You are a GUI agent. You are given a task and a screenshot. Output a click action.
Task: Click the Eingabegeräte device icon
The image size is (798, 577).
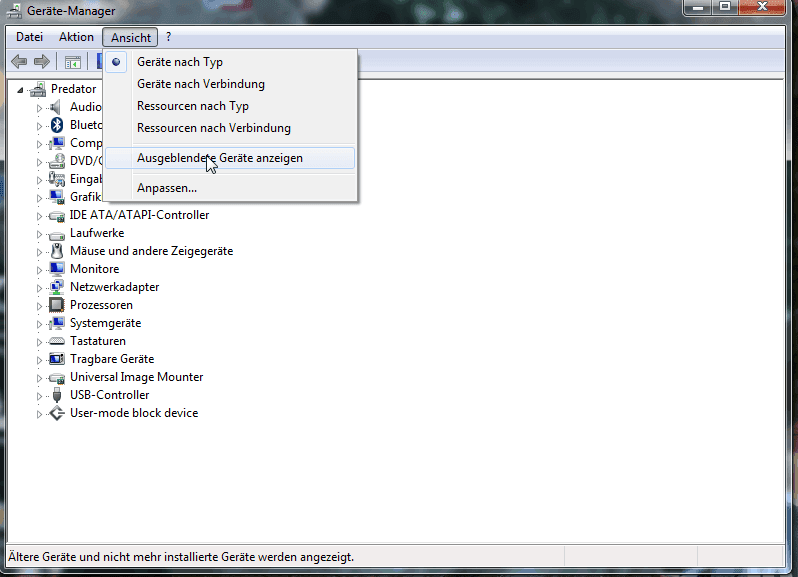coord(56,179)
